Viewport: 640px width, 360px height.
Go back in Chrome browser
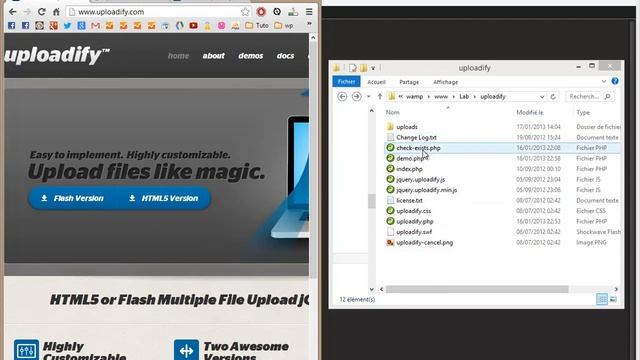click(12, 12)
